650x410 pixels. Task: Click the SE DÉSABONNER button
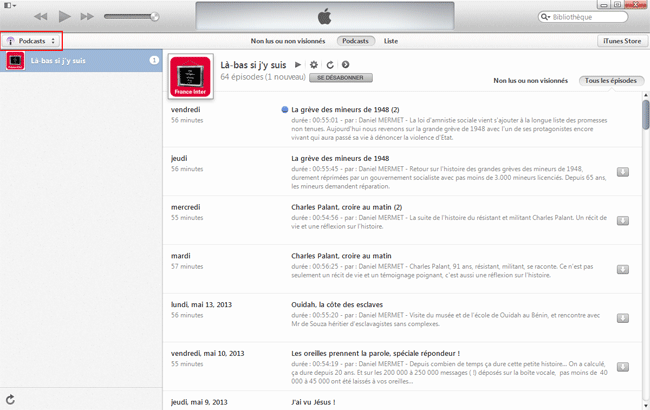pyautogui.click(x=341, y=78)
